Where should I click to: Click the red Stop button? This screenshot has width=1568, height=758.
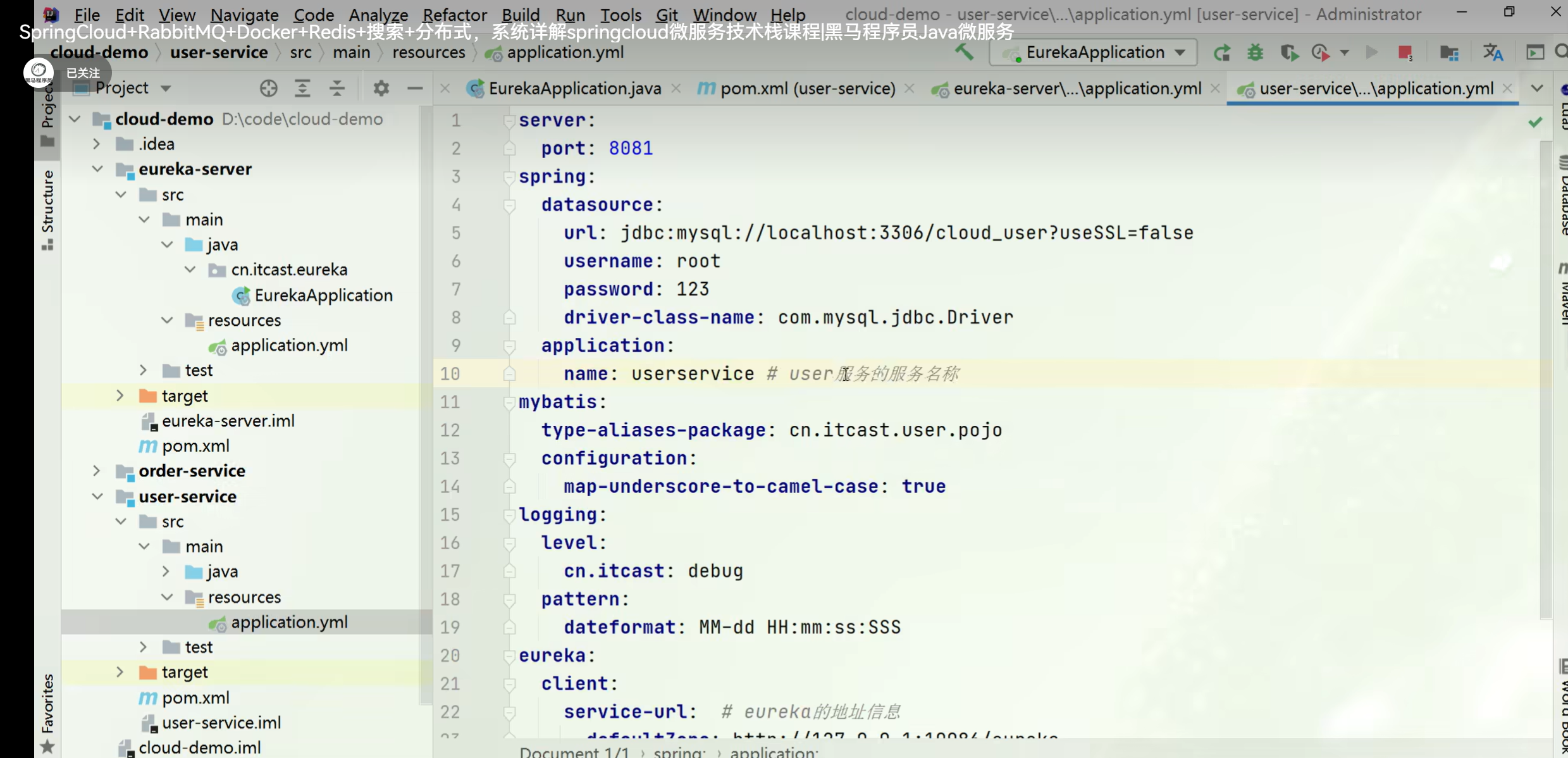point(1405,53)
